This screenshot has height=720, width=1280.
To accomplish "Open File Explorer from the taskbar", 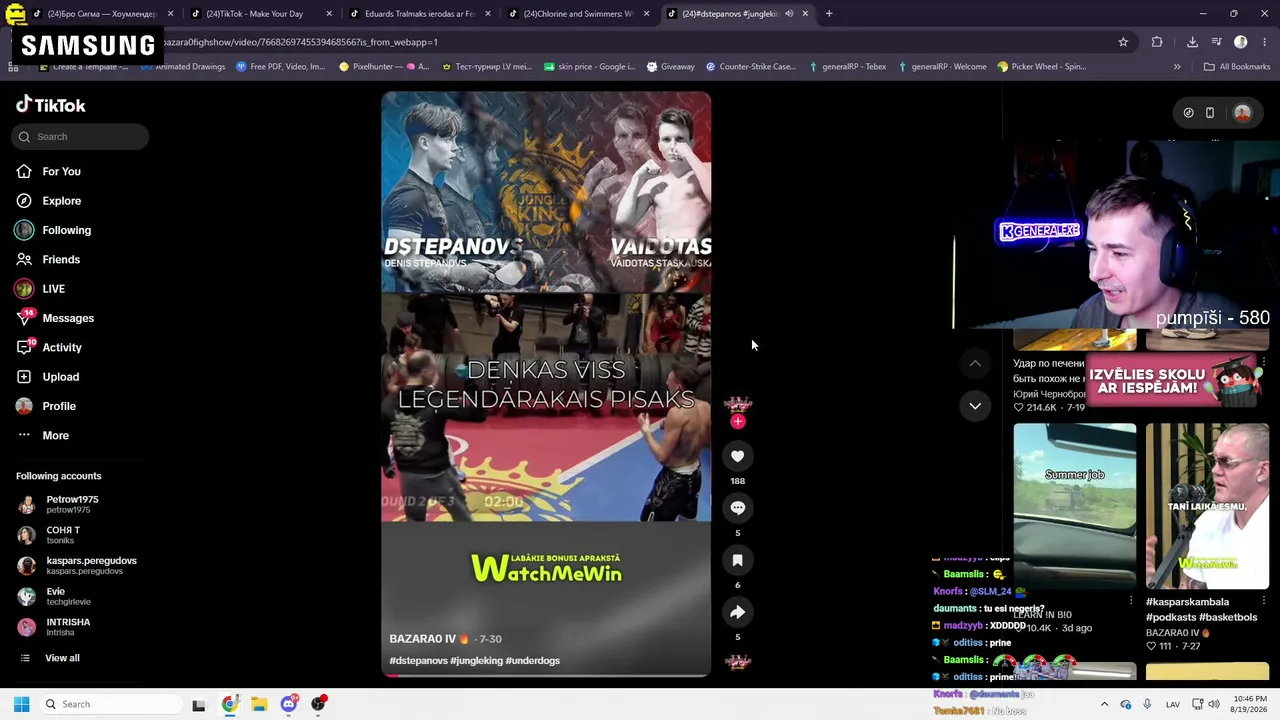I will (x=259, y=704).
